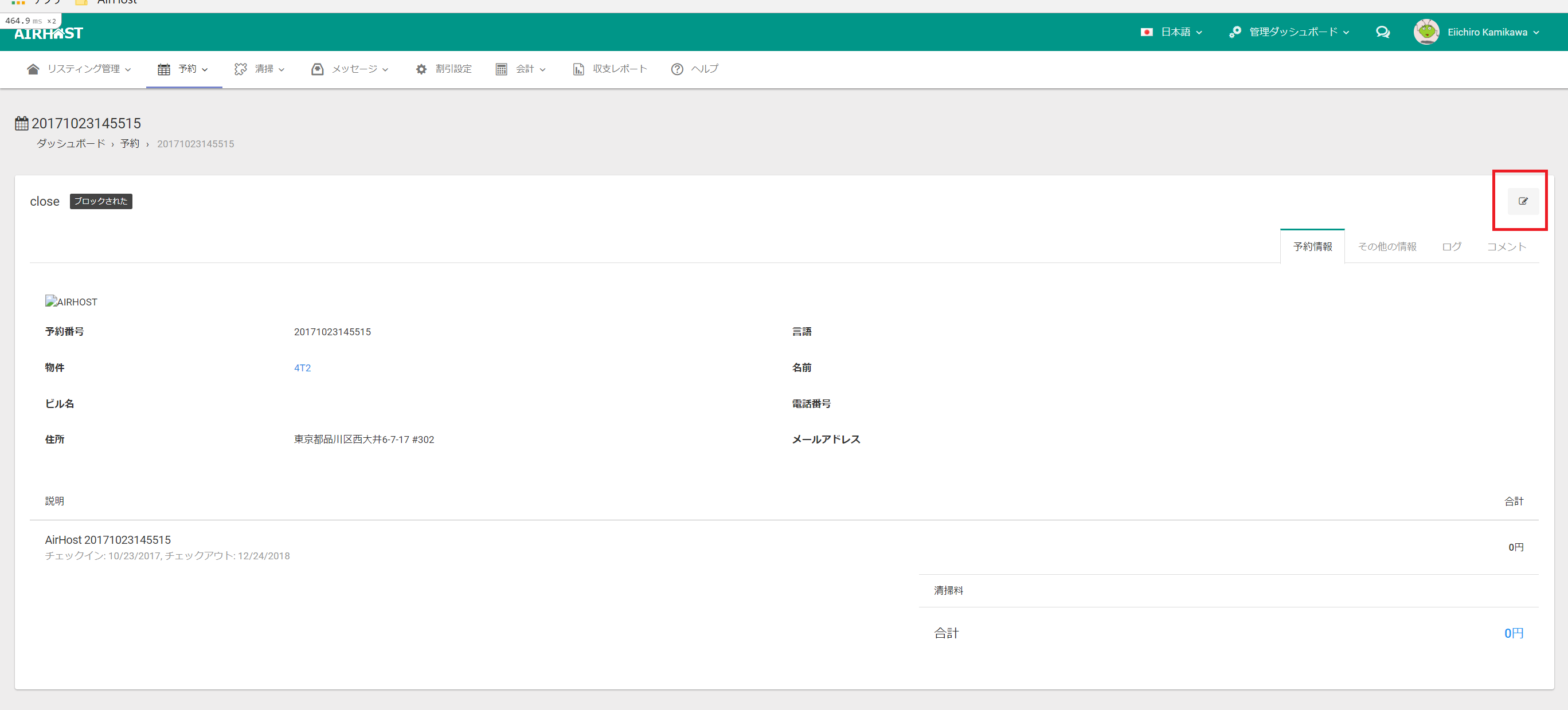Open the 予約 navigation menu
1568x710 pixels.
click(x=183, y=69)
